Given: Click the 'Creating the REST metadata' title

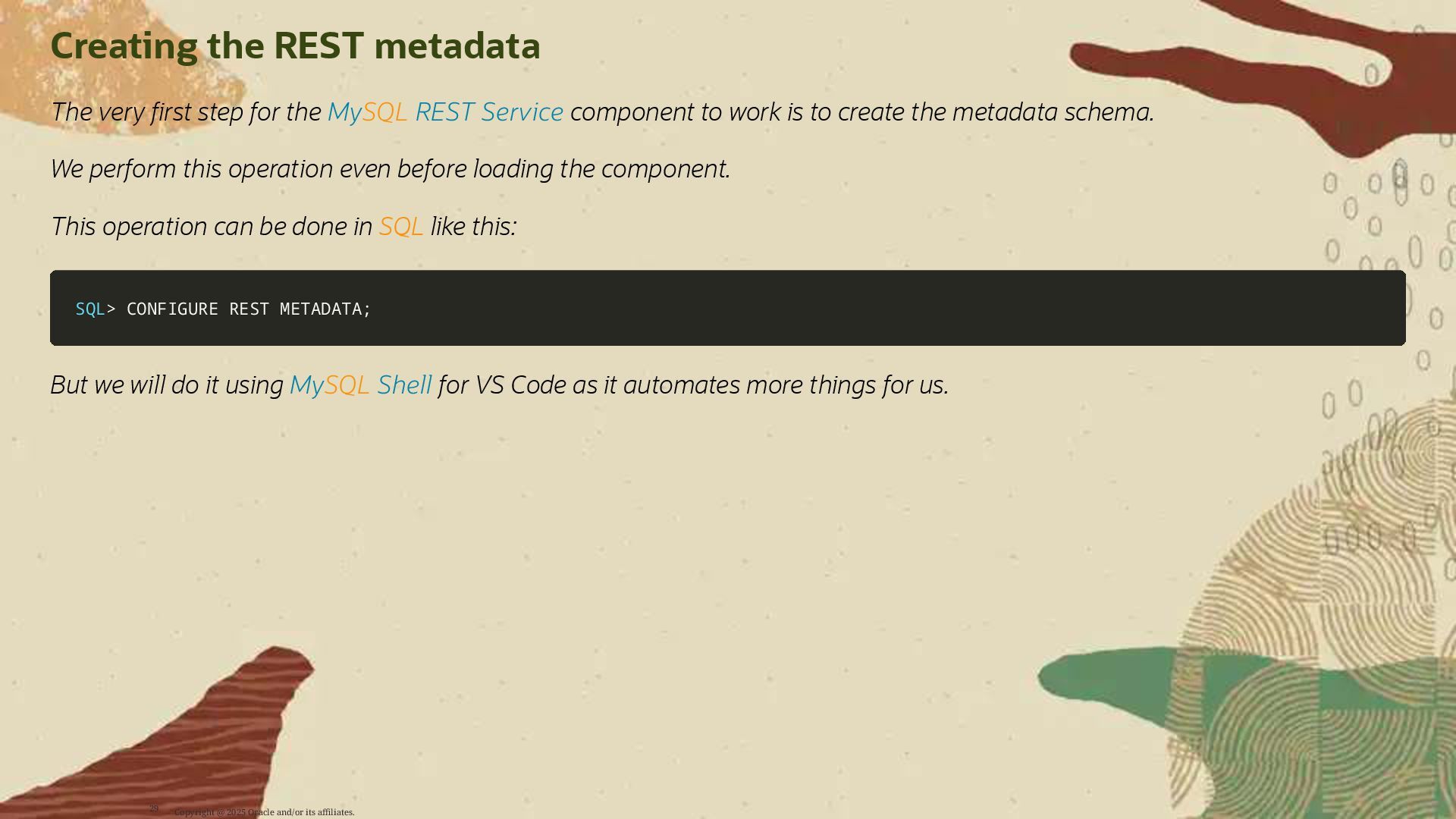Looking at the screenshot, I should (x=295, y=45).
